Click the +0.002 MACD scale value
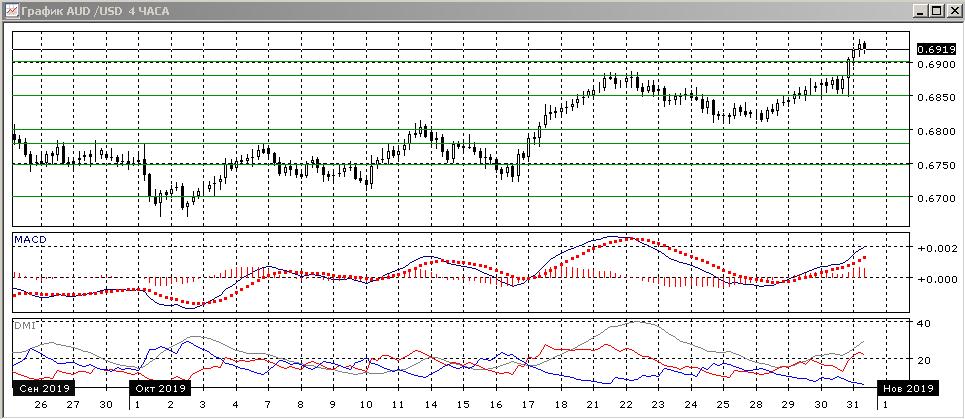Viewport: 965px width, 419px height. [x=936, y=247]
